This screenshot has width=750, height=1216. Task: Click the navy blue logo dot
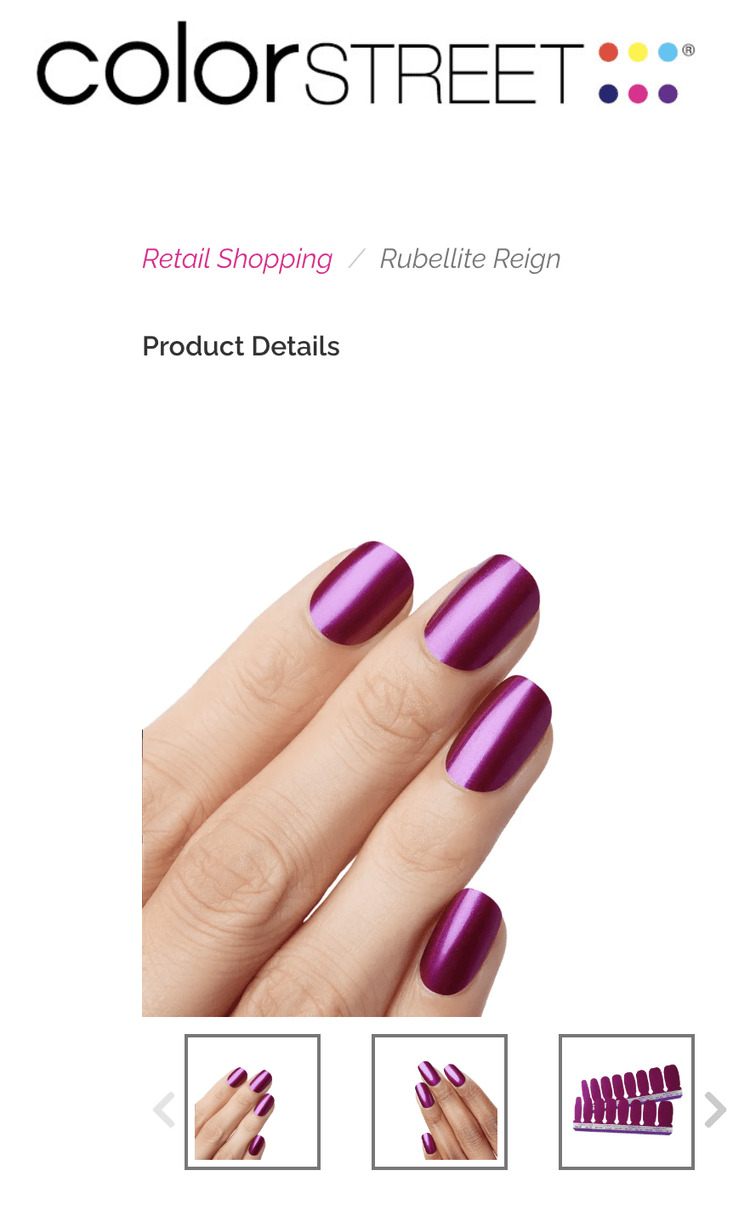(608, 94)
